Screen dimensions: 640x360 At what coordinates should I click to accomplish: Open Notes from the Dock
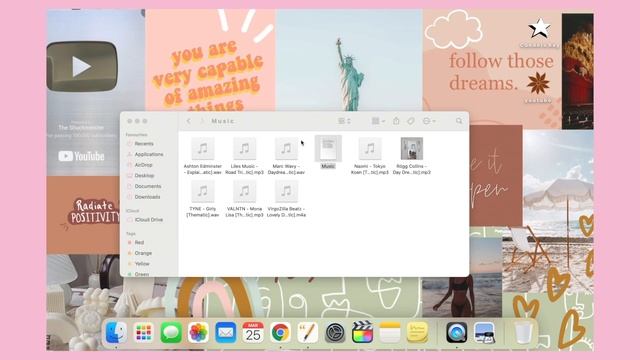tap(390, 333)
